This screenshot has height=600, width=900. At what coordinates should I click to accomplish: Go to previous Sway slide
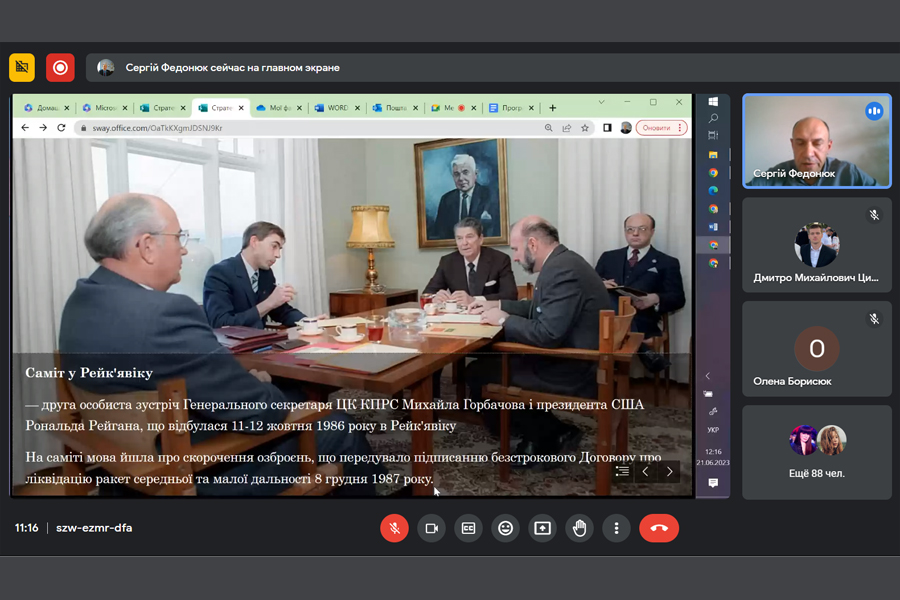[646, 471]
